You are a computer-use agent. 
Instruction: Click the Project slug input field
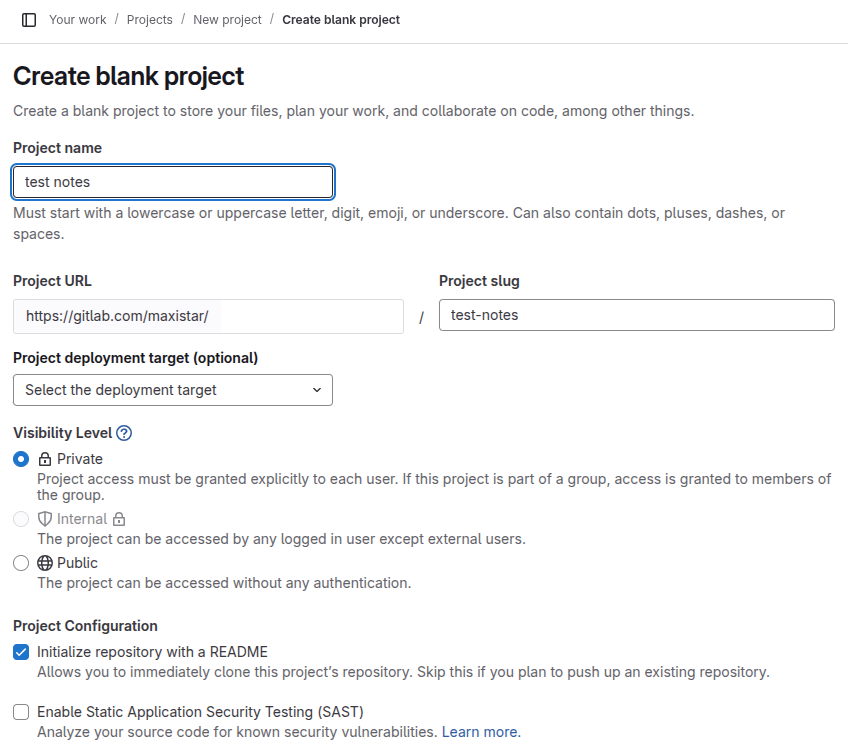point(636,315)
